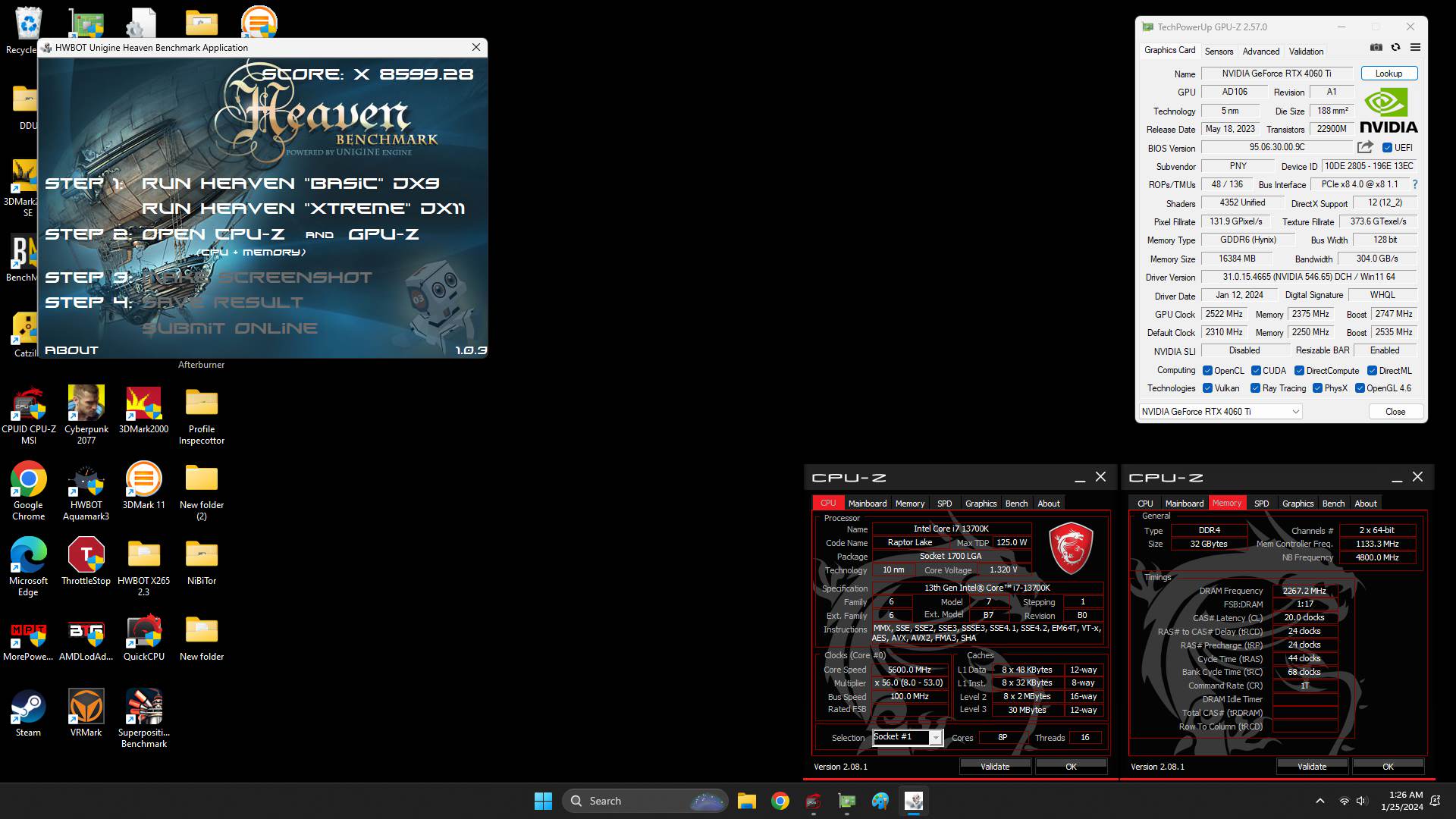This screenshot has width=1456, height=819.
Task: Click Validate in left CPU-Z window
Action: click(995, 767)
